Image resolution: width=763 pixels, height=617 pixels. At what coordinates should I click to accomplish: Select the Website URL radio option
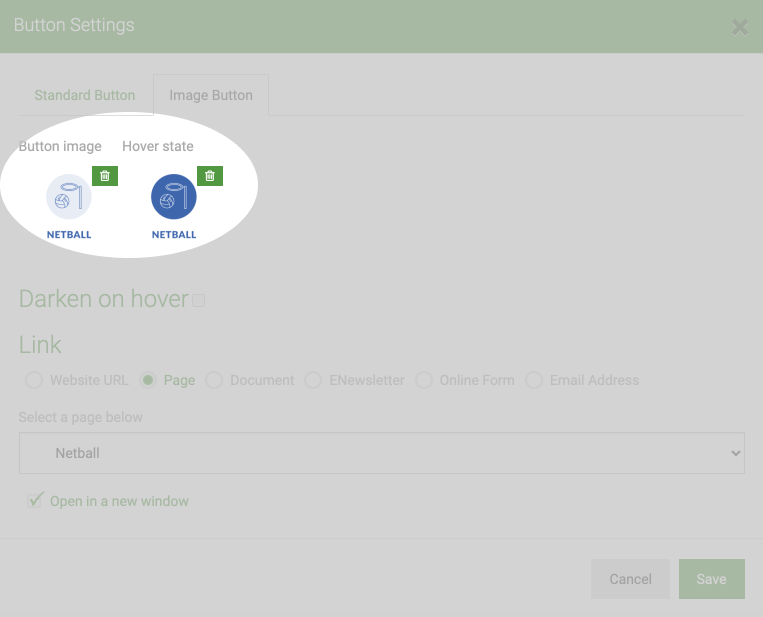(x=34, y=380)
